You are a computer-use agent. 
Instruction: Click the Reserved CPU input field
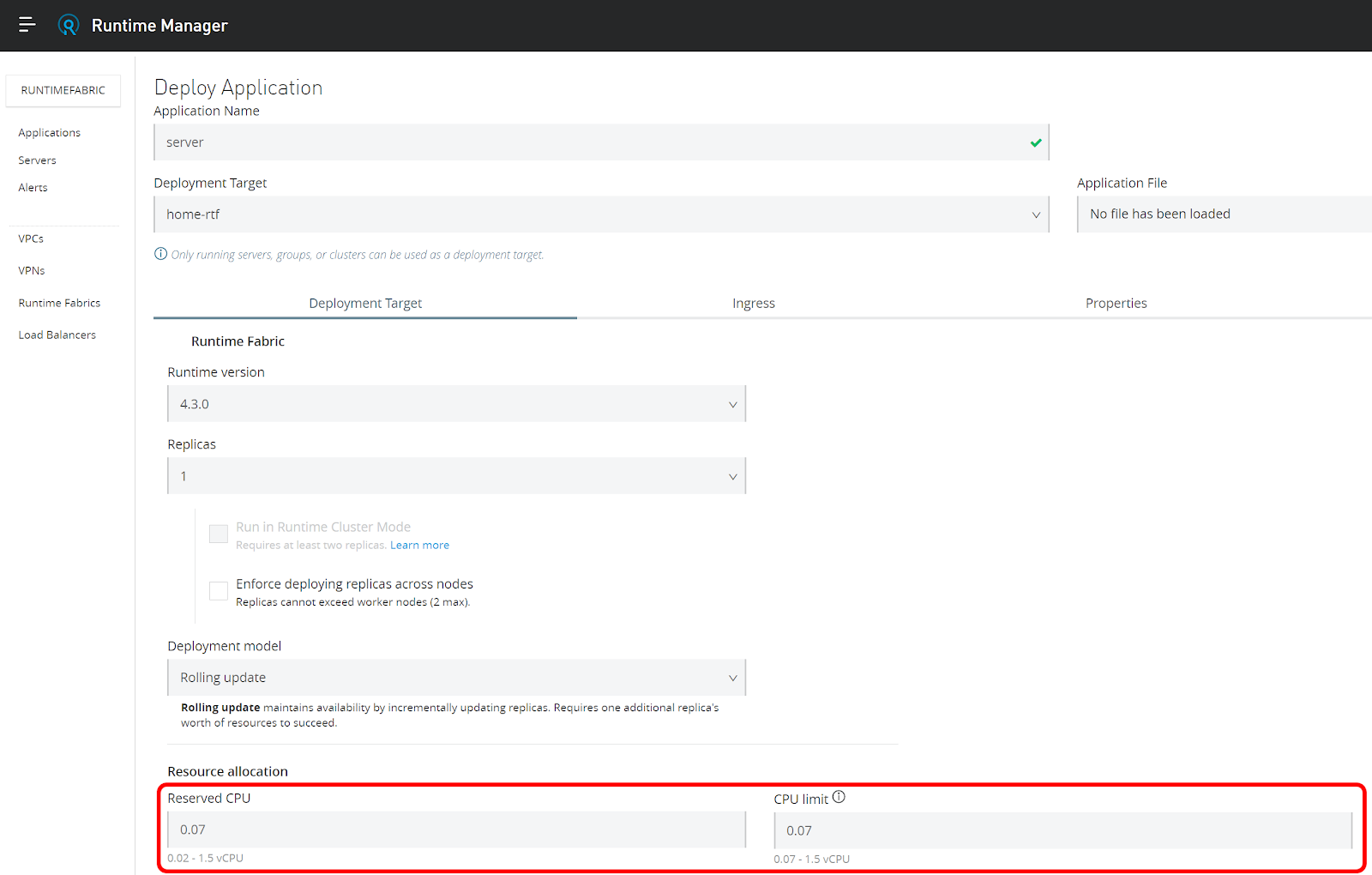pyautogui.click(x=454, y=829)
